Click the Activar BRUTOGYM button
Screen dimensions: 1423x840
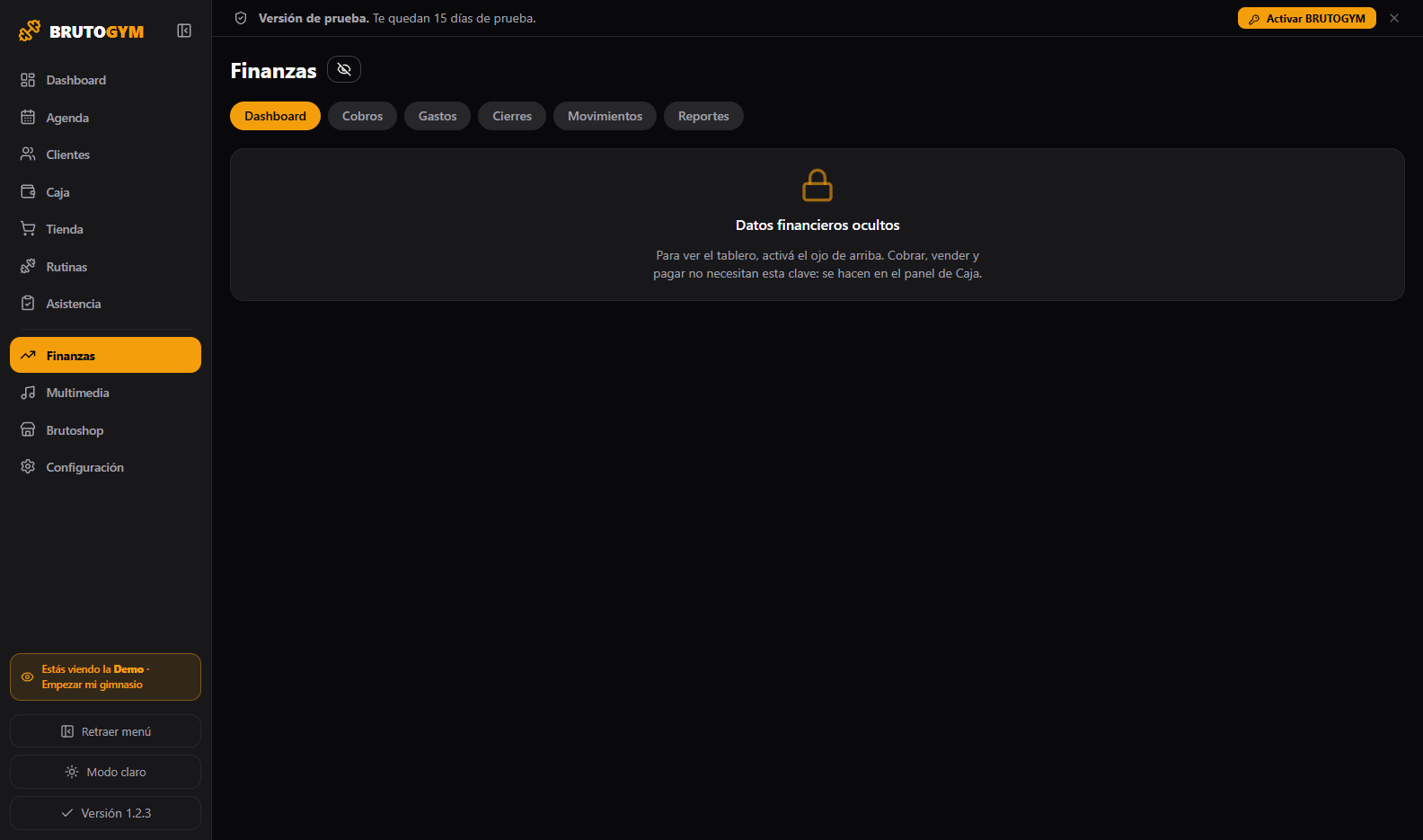[1306, 18]
